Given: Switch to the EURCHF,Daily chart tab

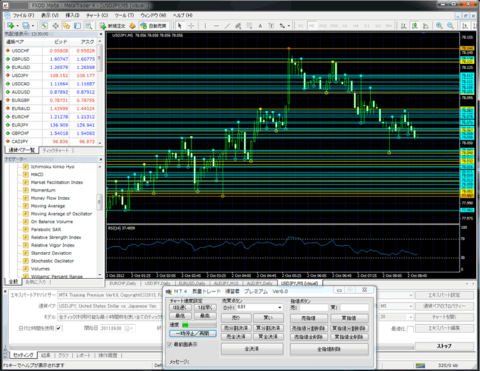Looking at the screenshot, I should point(123,283).
